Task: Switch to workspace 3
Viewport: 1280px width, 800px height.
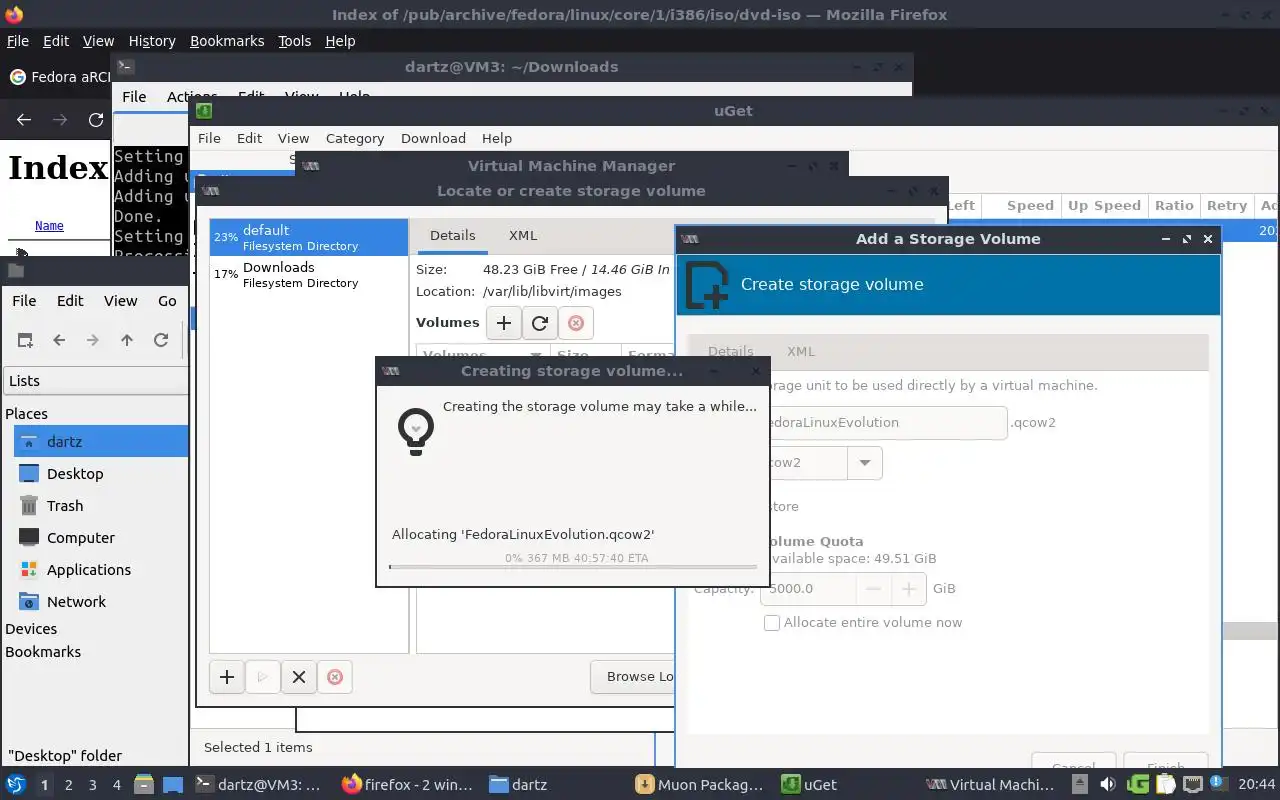Action: click(93, 785)
